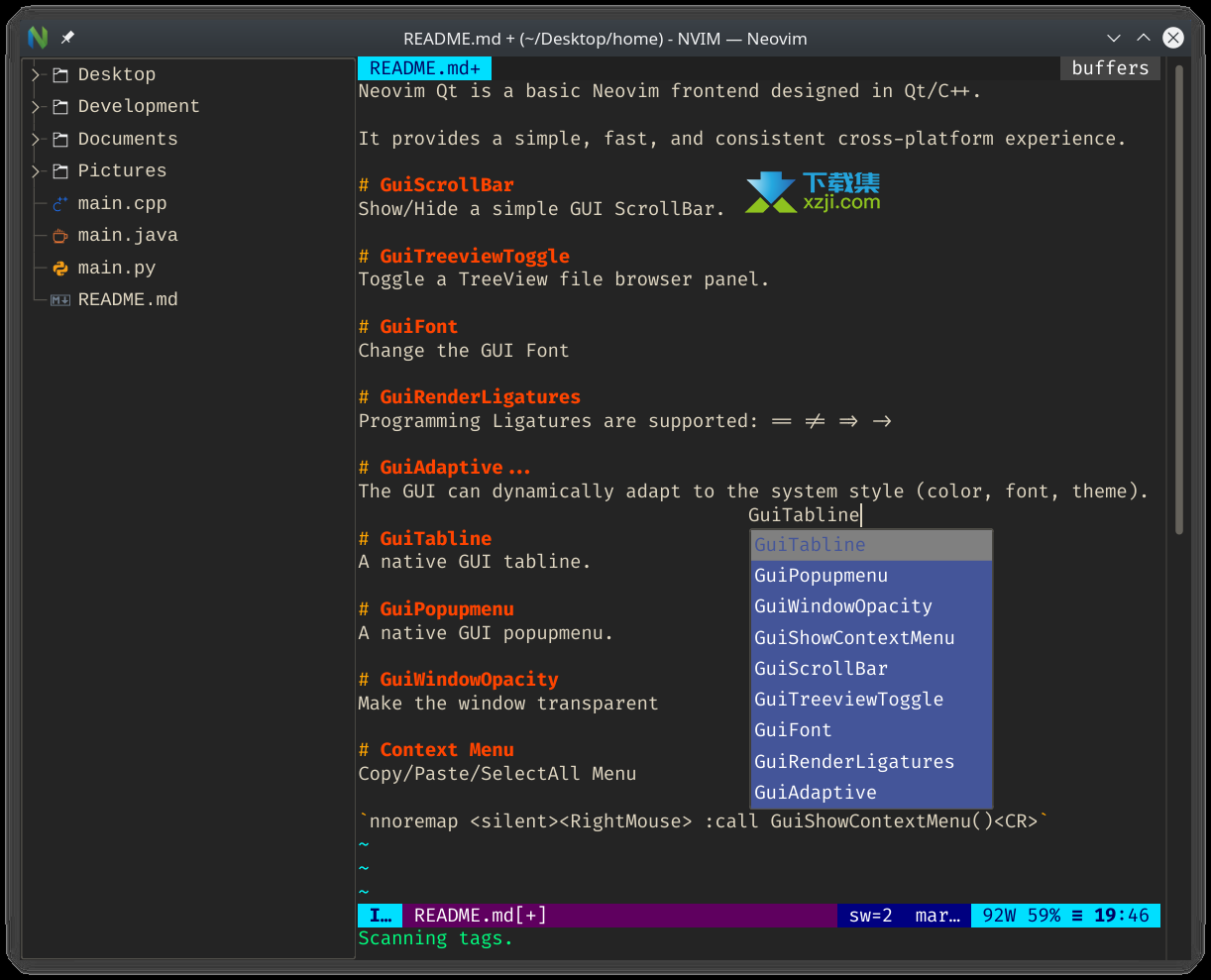Expand the Pictures folder arrow
The height and width of the screenshot is (980, 1211).
click(x=36, y=171)
